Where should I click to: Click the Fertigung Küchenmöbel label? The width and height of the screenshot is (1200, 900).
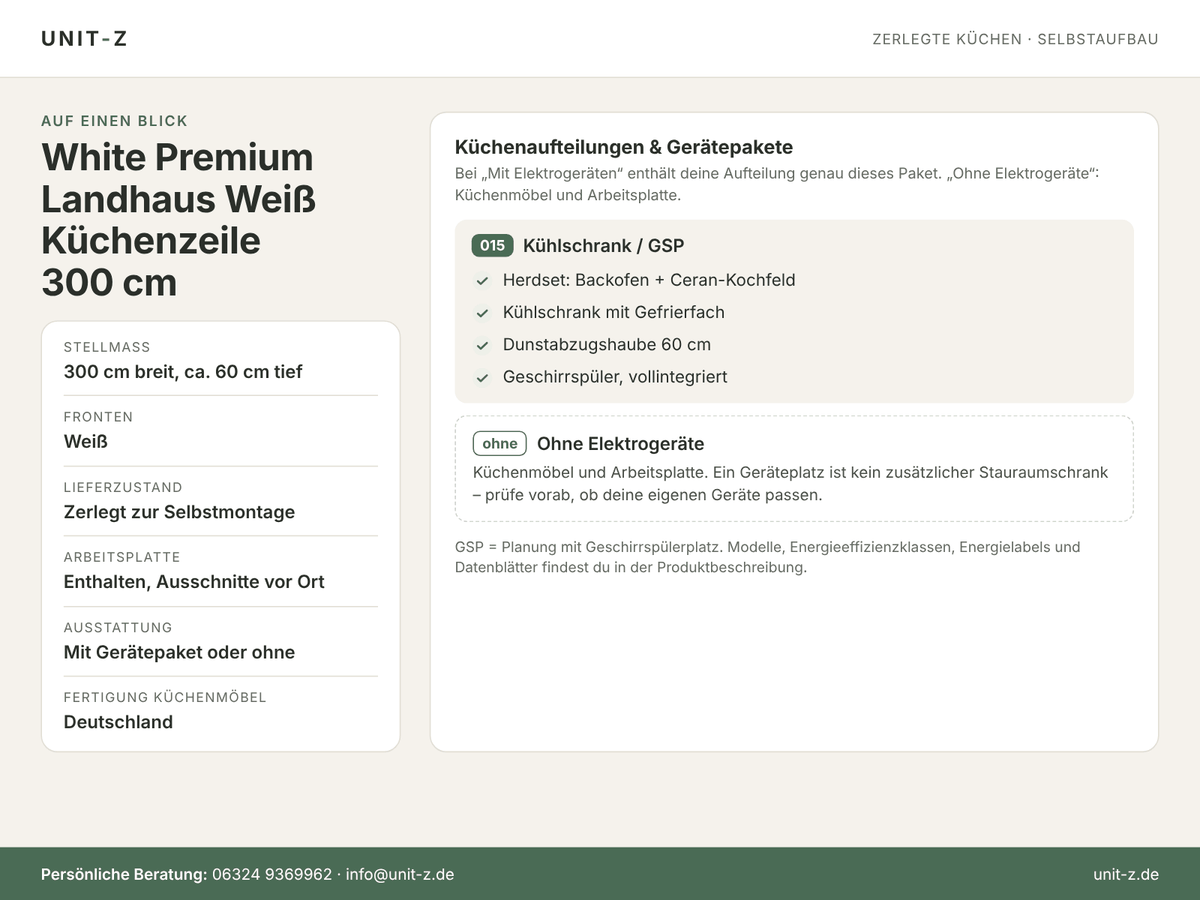click(165, 697)
